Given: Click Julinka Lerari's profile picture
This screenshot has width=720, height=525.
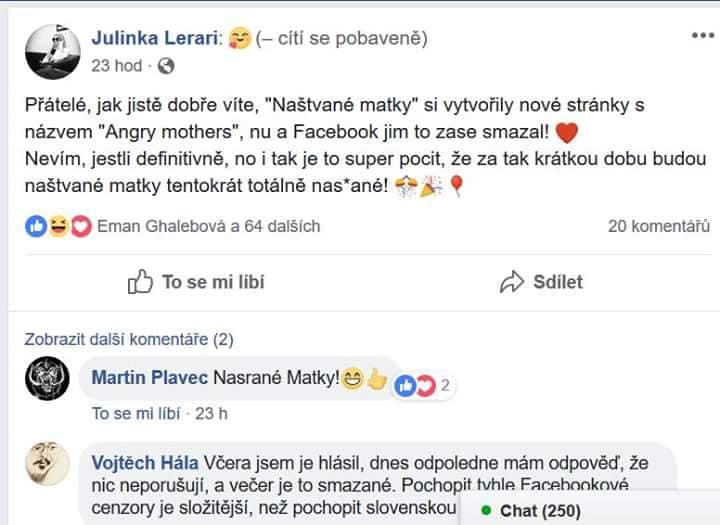Looking at the screenshot, I should [x=51, y=51].
